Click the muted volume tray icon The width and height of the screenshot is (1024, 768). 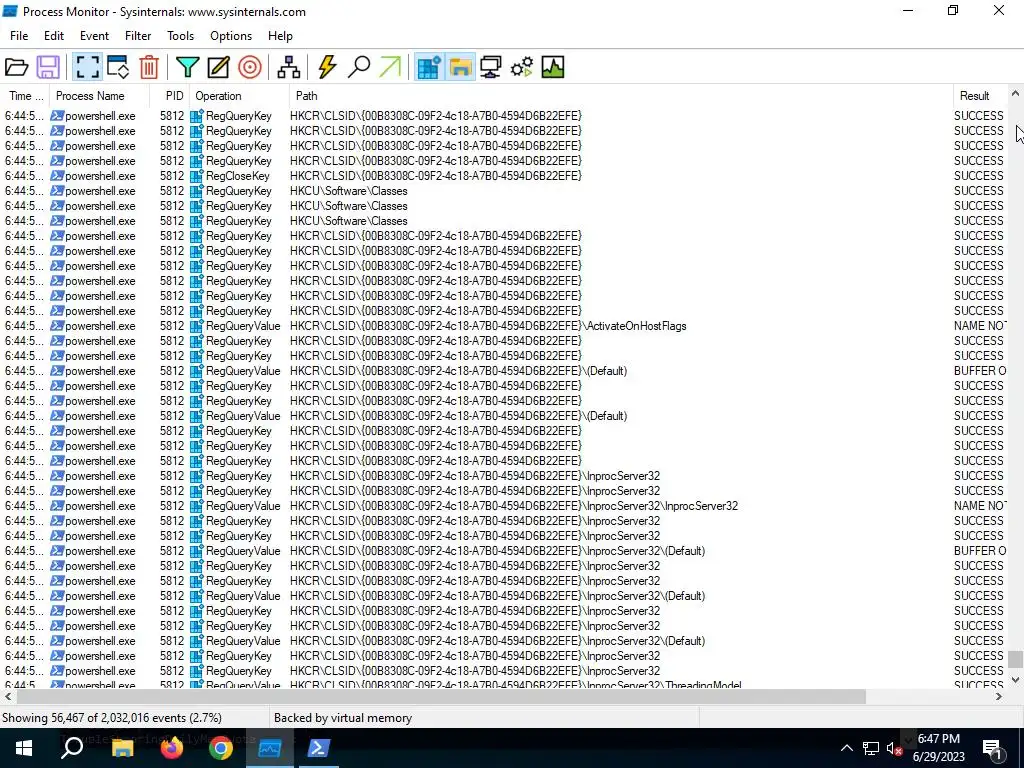893,748
